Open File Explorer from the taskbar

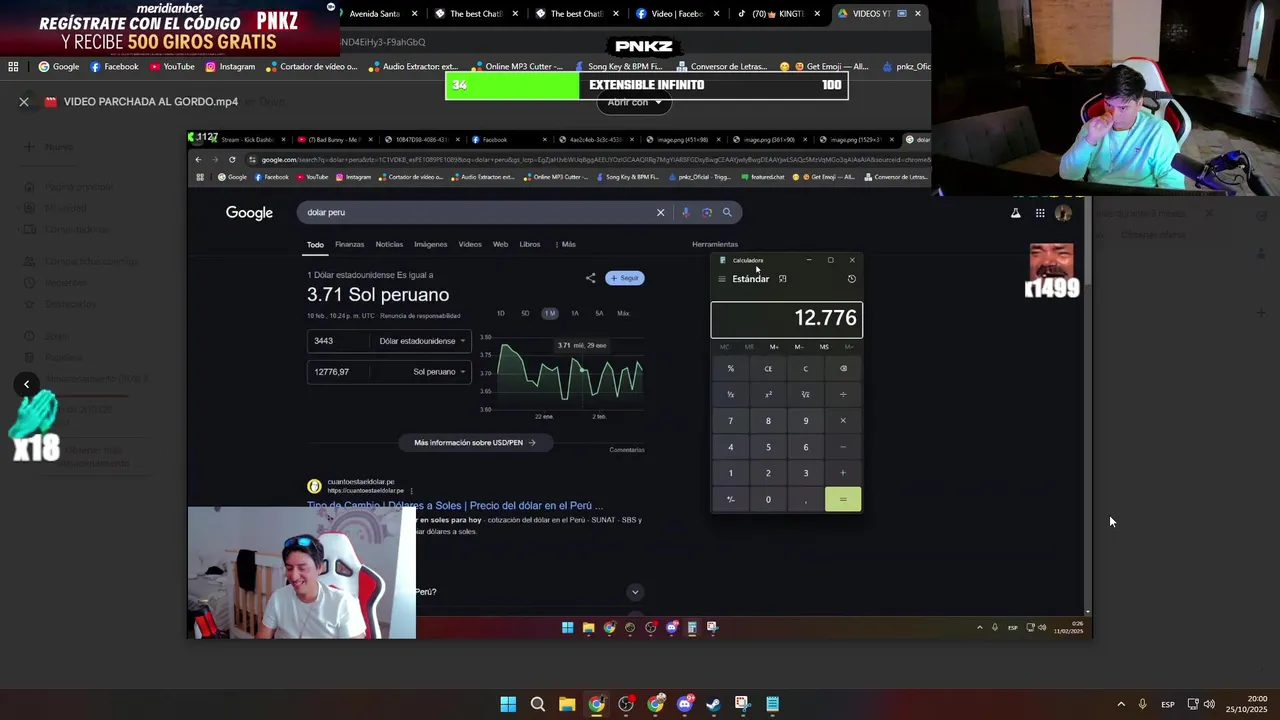click(x=567, y=704)
